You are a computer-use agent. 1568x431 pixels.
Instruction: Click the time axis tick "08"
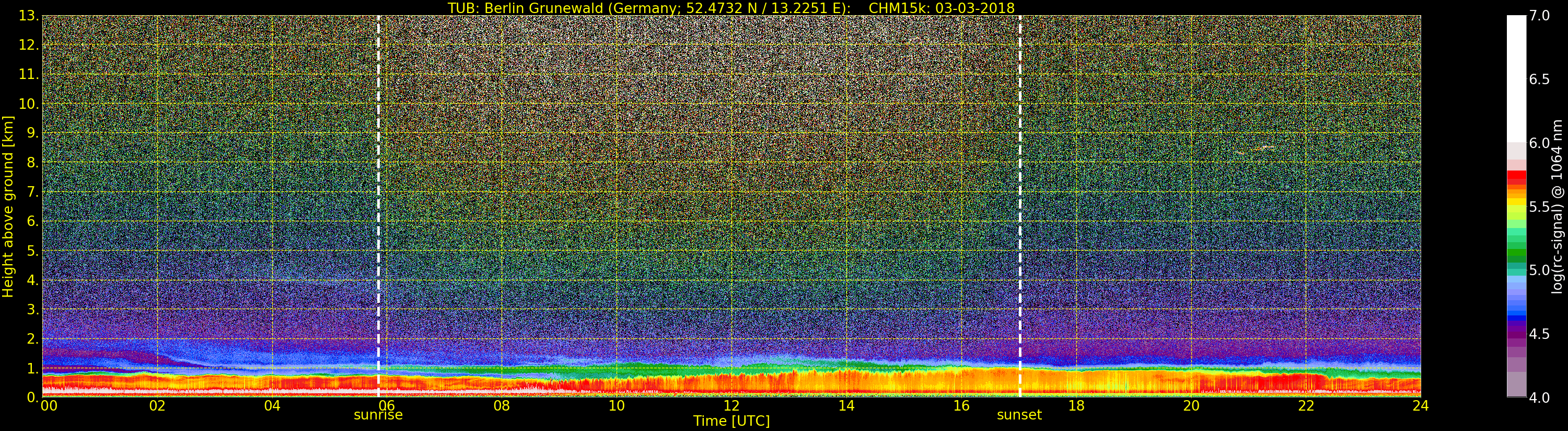click(502, 406)
